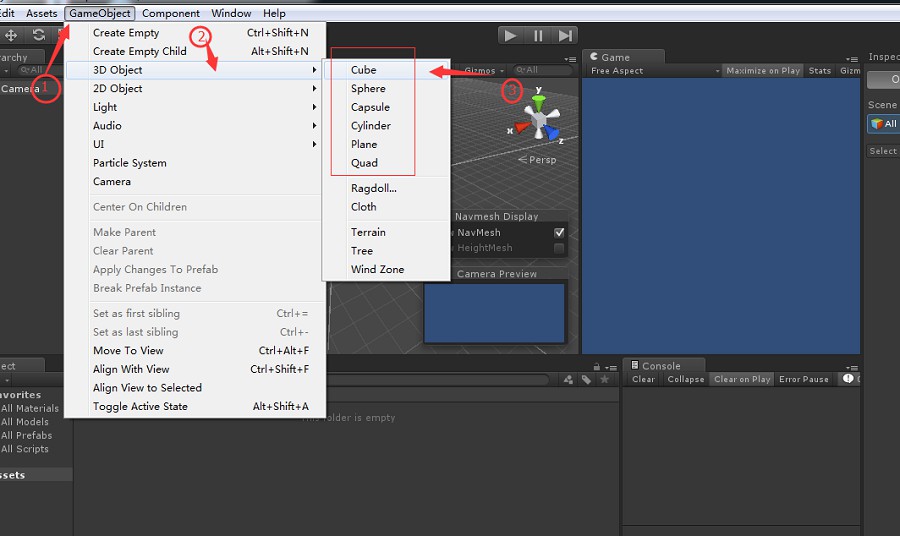The height and width of the screenshot is (536, 900).
Task: Click the console info message counter icon
Action: tap(848, 379)
